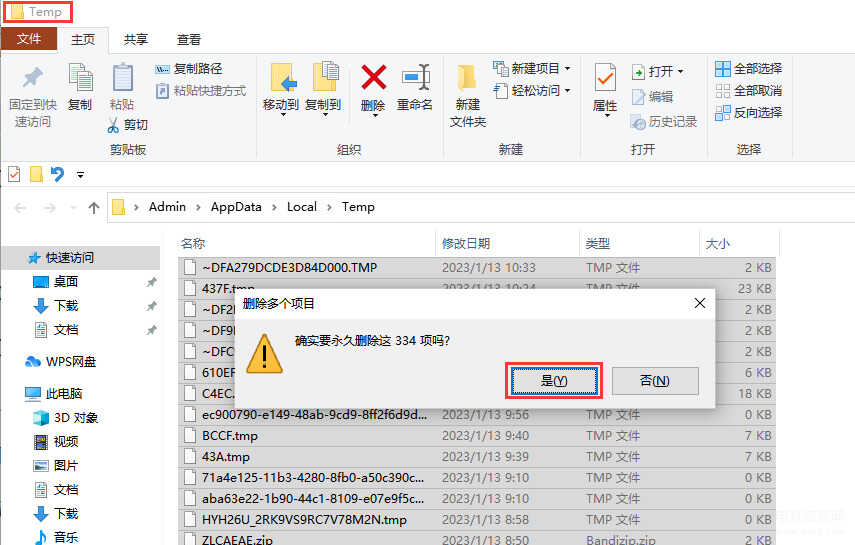855x545 pixels.
Task: Confirm deletion with 是(Y) button
Action: [554, 381]
